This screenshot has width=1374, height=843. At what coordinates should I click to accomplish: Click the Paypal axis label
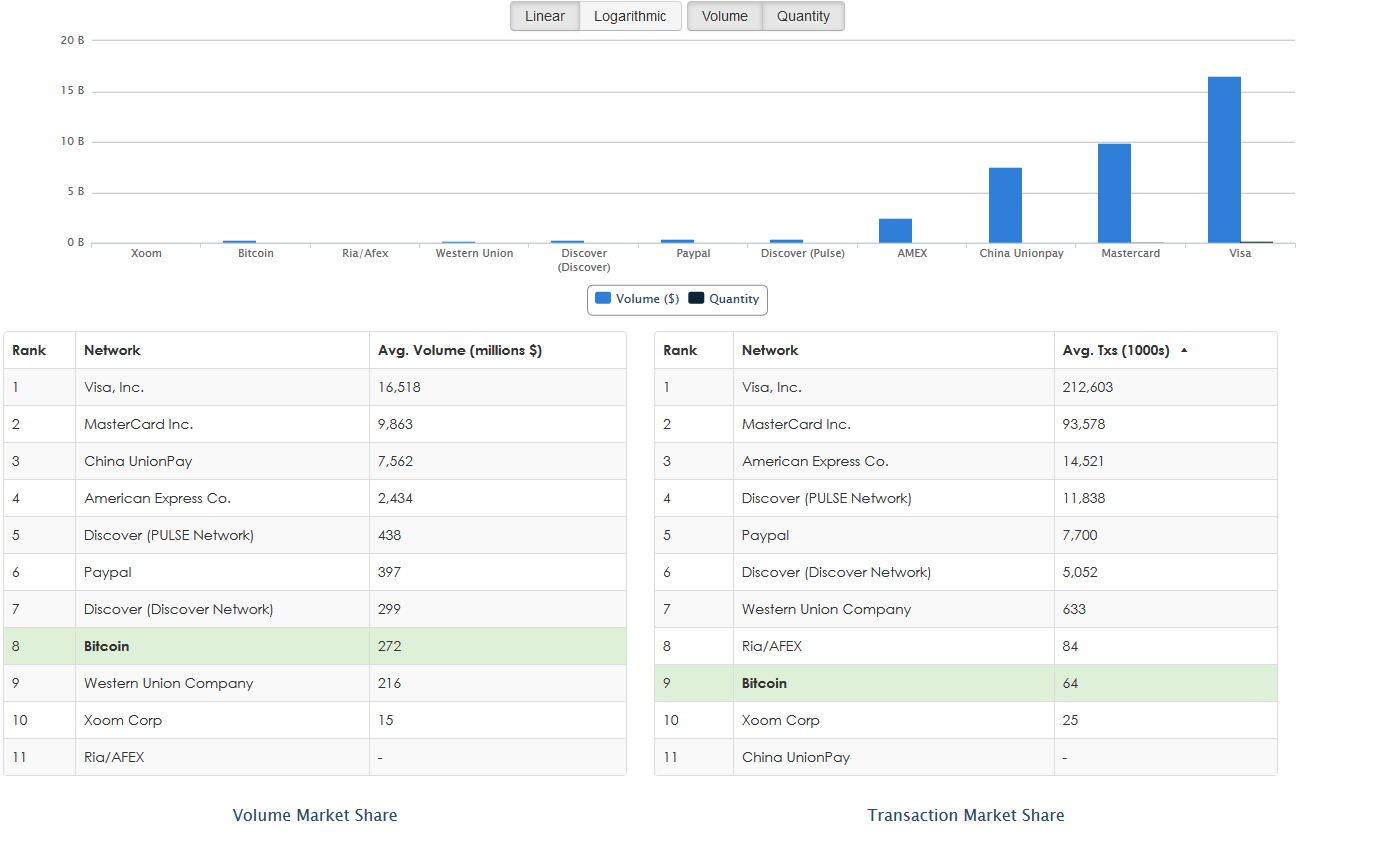693,253
